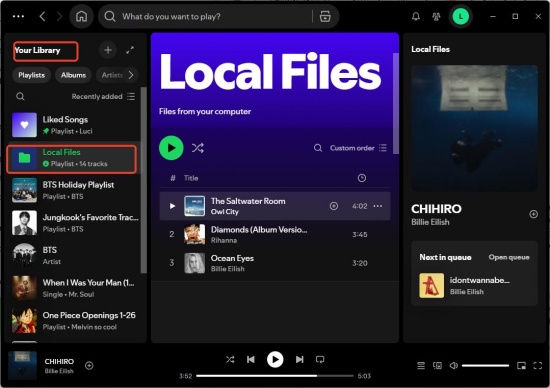Open Billie Eilish link under CHIHIRO title
The image size is (550, 388).
[430, 222]
